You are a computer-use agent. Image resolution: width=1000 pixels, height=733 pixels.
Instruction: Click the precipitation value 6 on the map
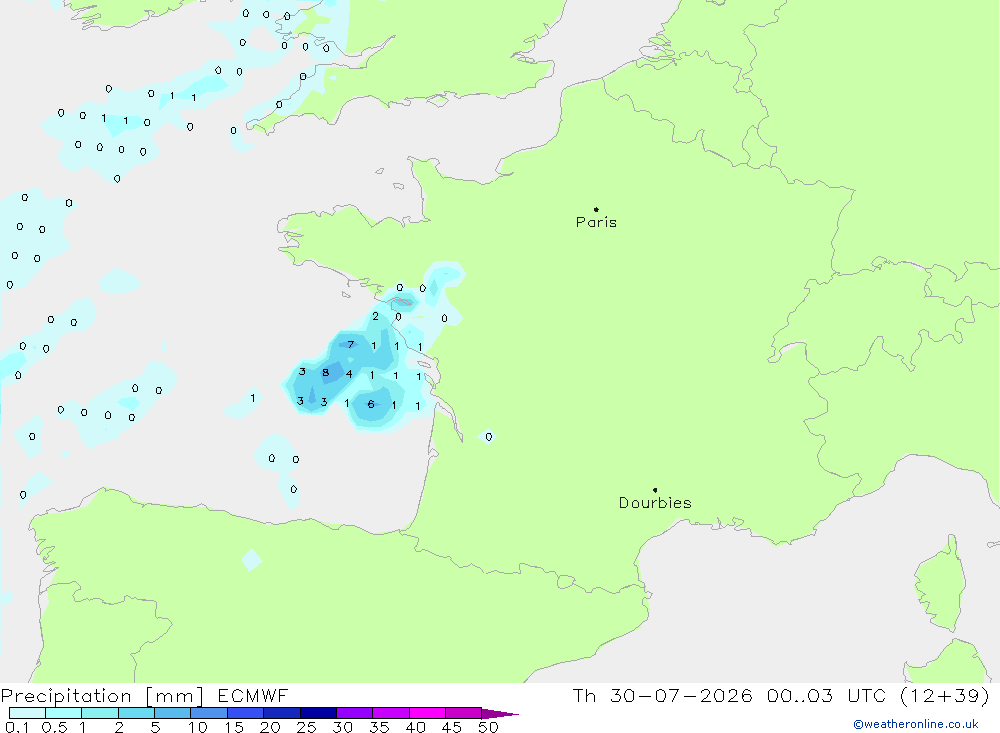point(371,404)
